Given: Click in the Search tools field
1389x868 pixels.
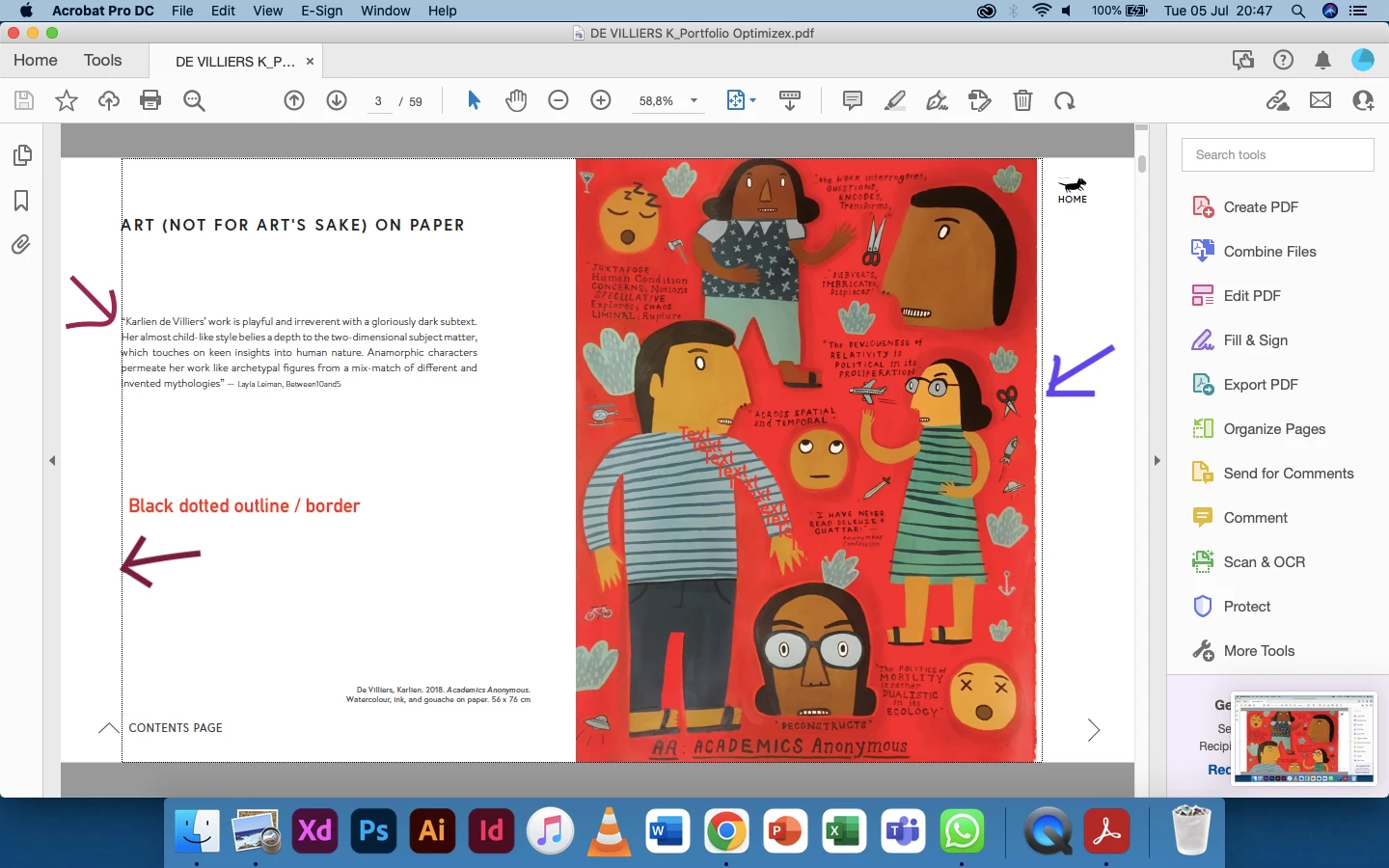Looking at the screenshot, I should 1277,154.
